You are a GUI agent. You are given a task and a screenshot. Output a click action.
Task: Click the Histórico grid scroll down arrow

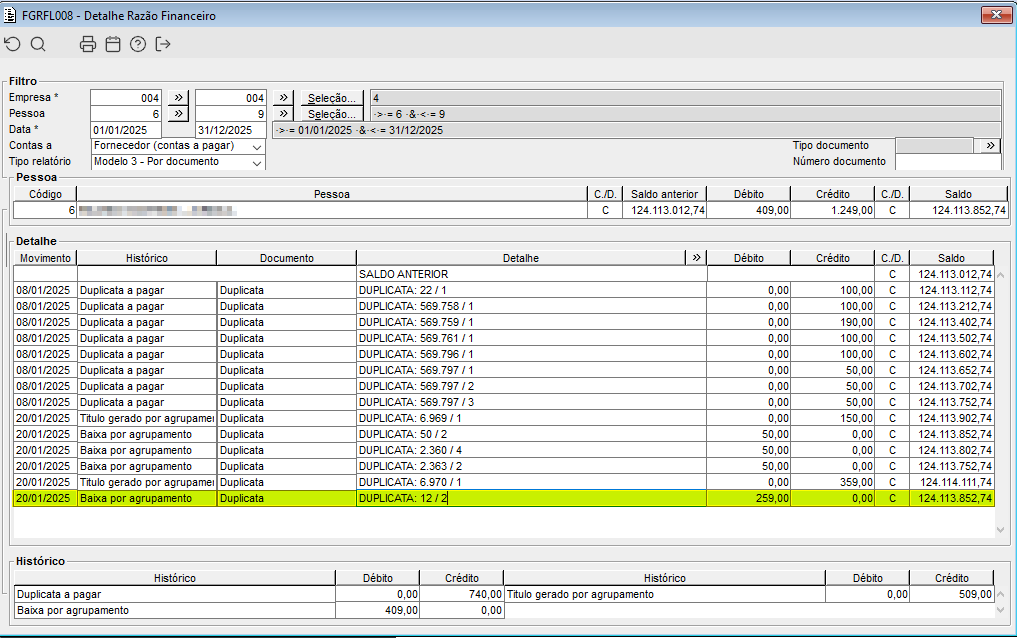pyautogui.click(x=1000, y=610)
